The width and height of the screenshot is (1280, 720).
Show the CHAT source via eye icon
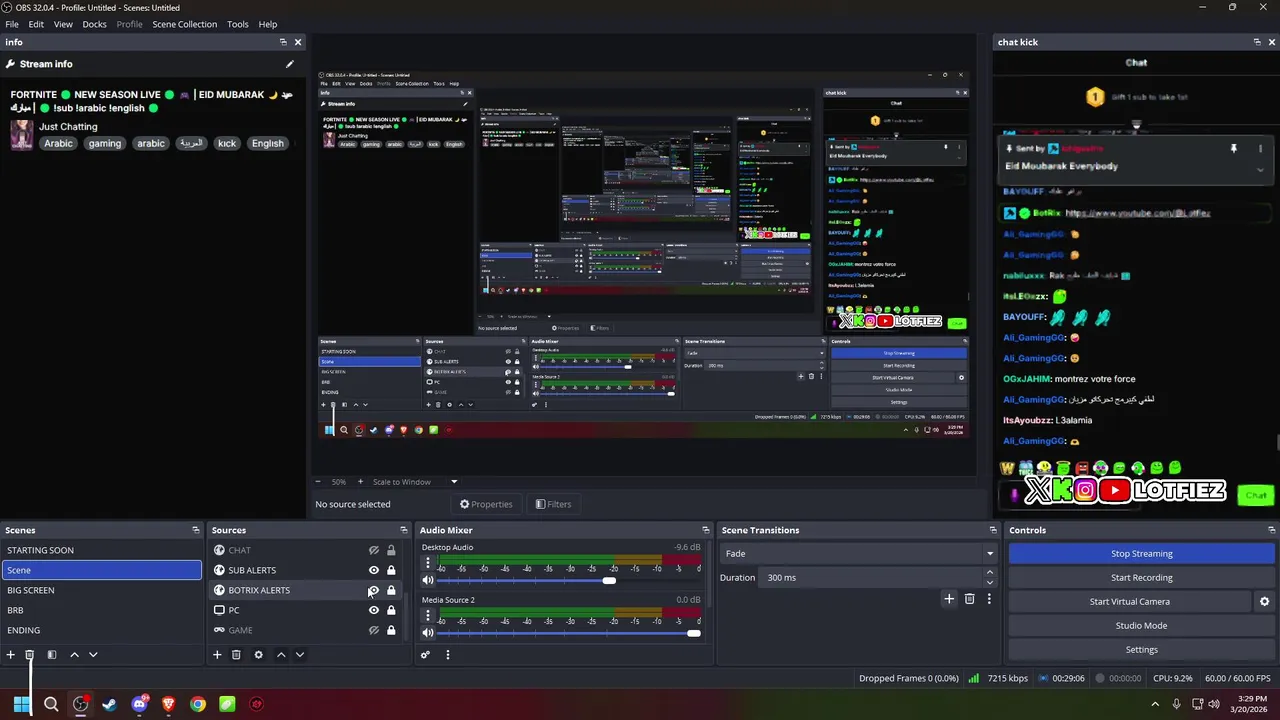pos(374,550)
